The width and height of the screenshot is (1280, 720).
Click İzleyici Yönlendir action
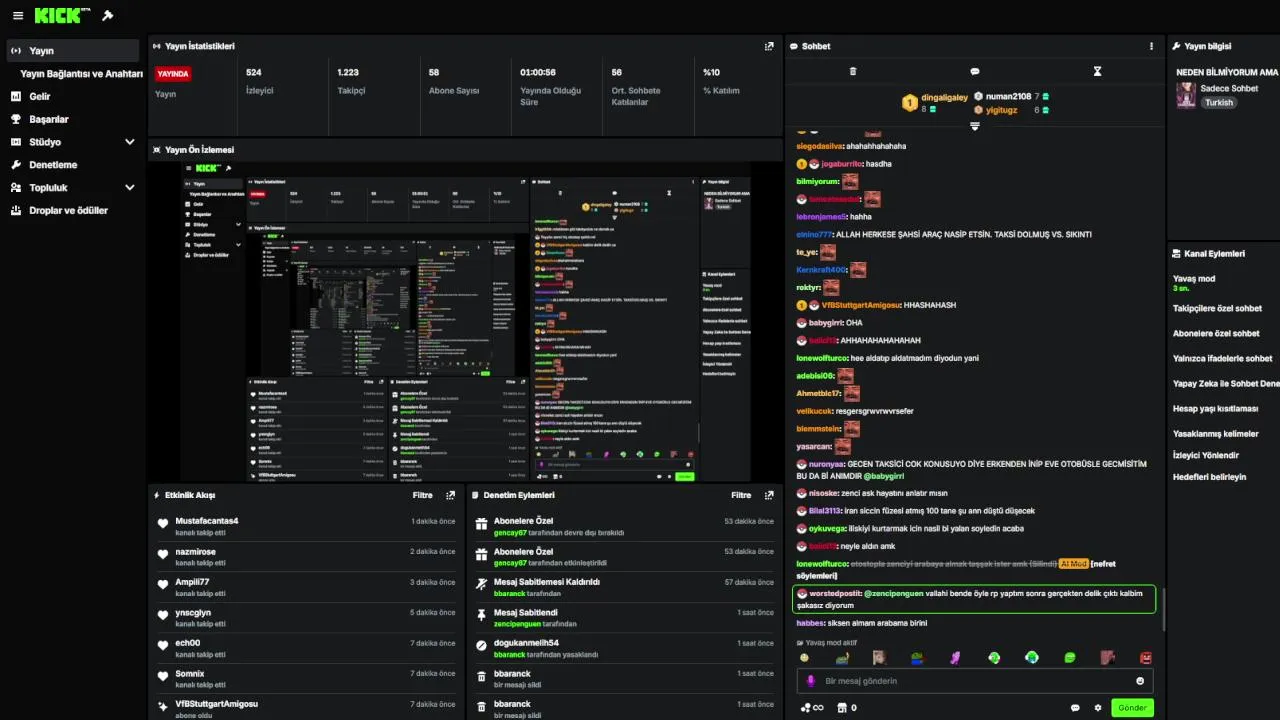[x=1206, y=455]
